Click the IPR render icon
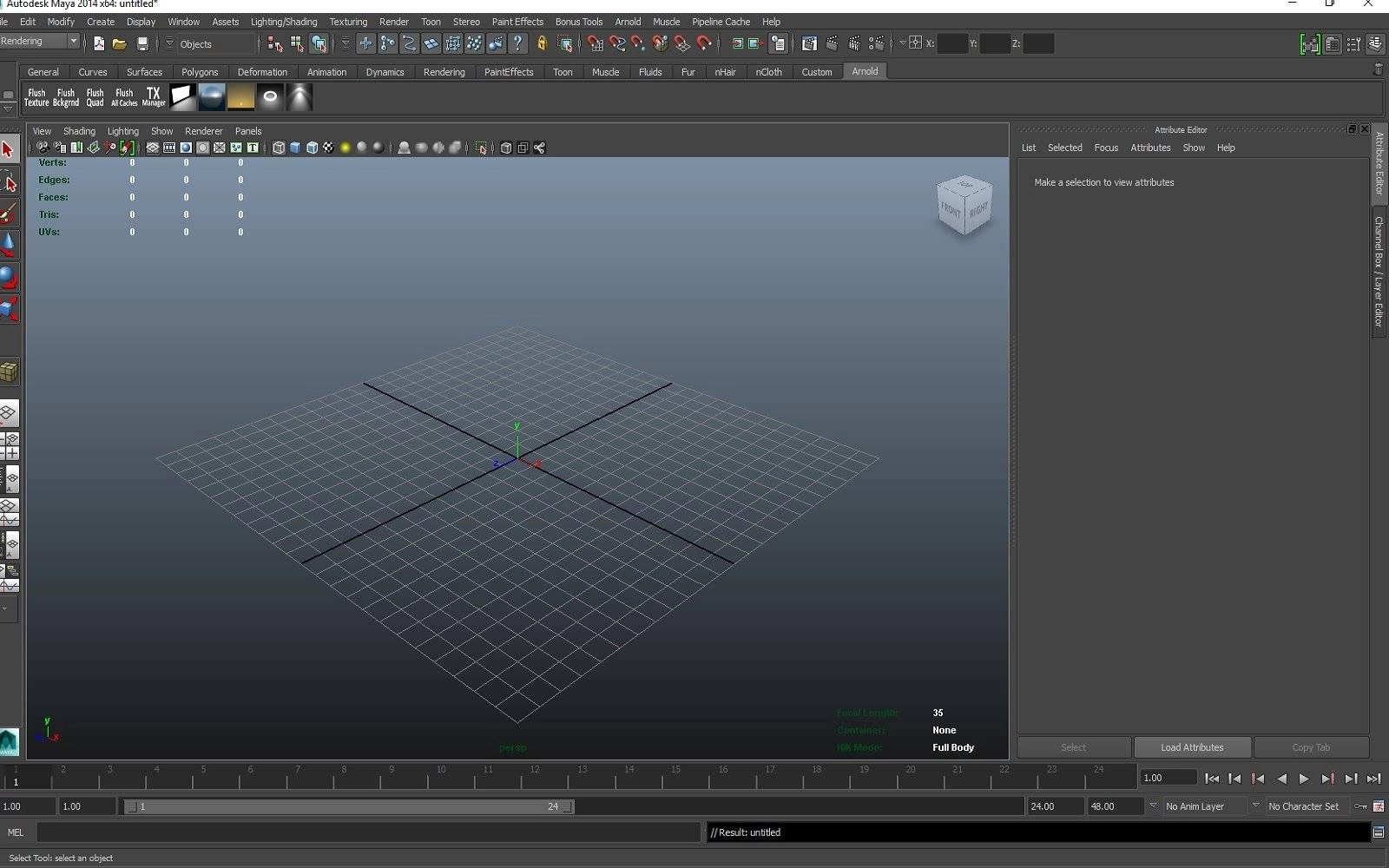Image resolution: width=1389 pixels, height=868 pixels. coord(855,43)
